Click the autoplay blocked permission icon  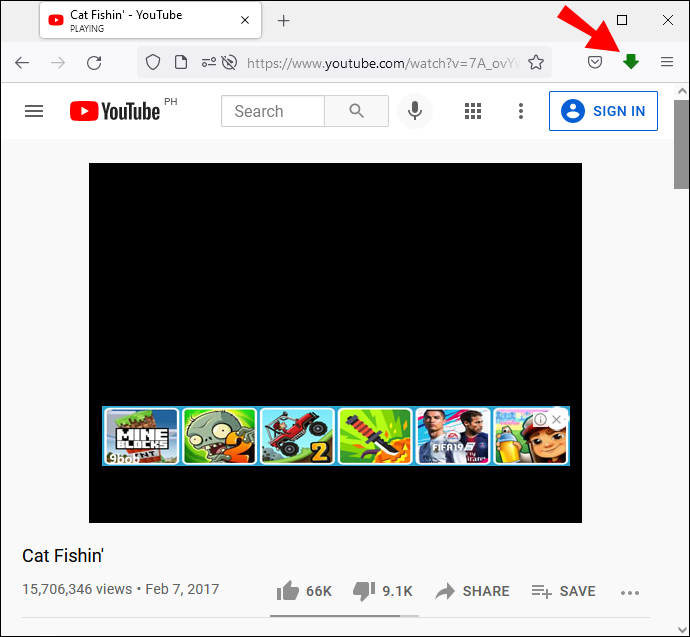[229, 62]
